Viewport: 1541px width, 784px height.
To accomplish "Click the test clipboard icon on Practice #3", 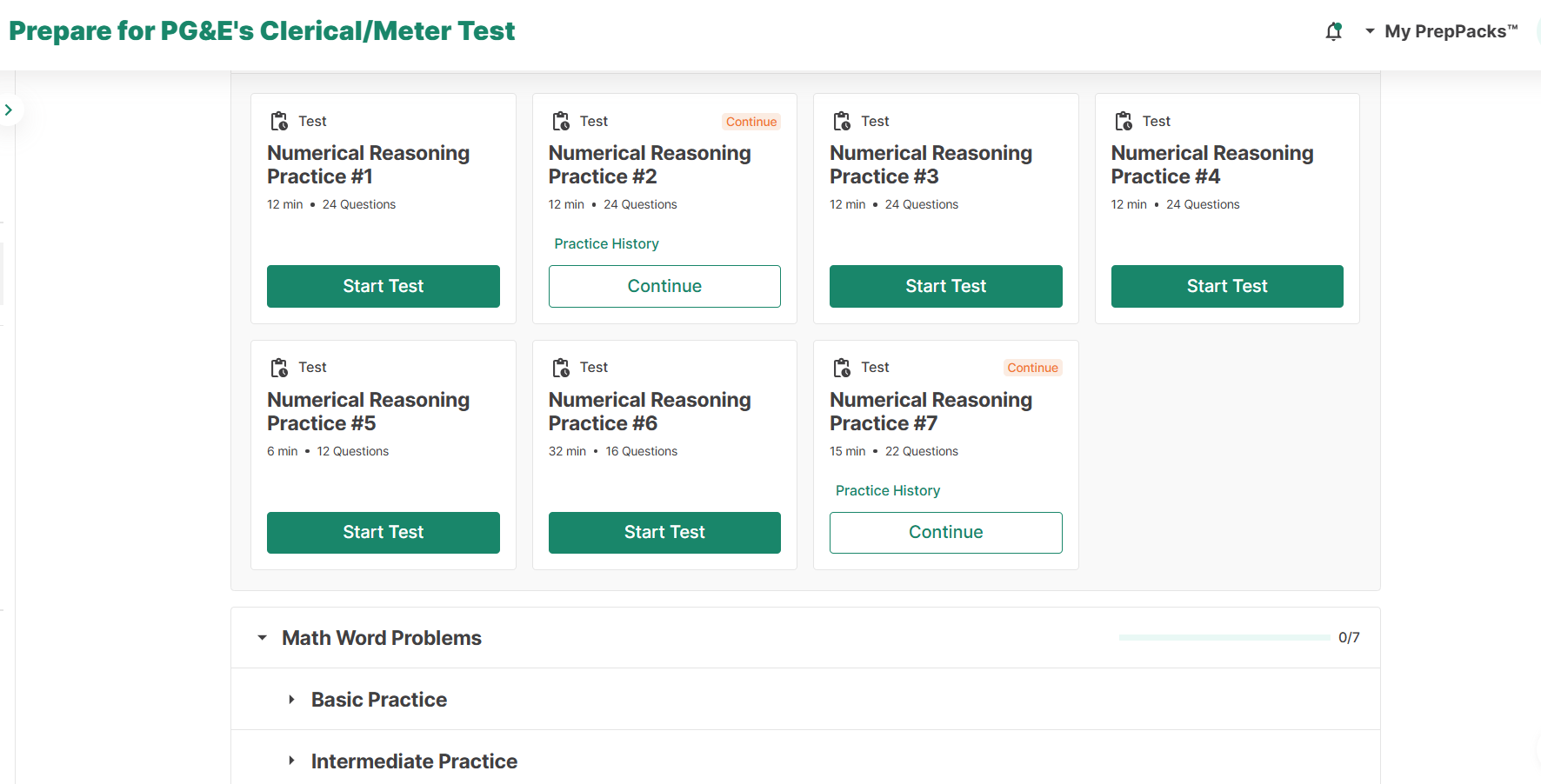I will tap(842, 121).
